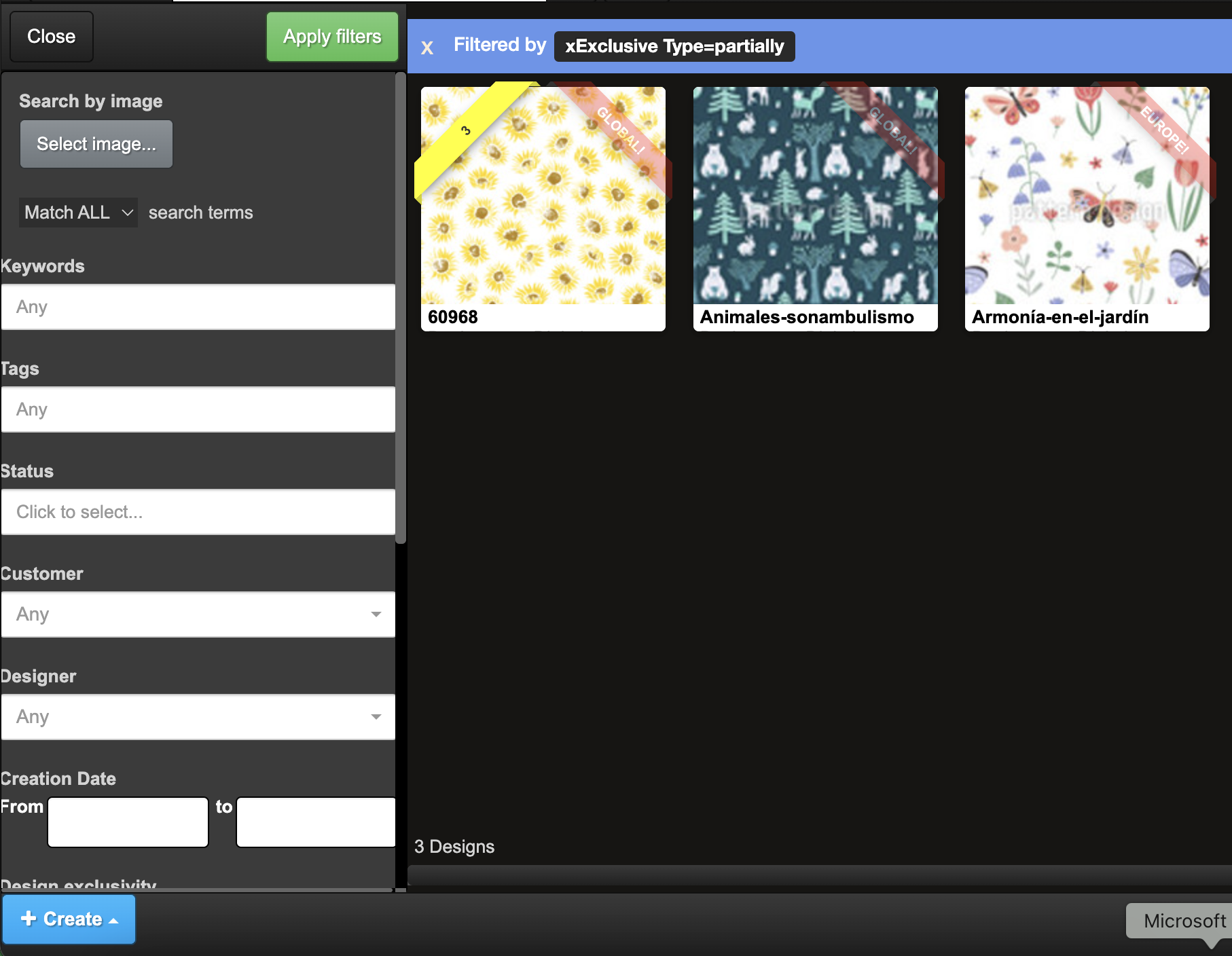Click the Filtered by label
Viewport: 1232px width, 956px height.
point(500,45)
